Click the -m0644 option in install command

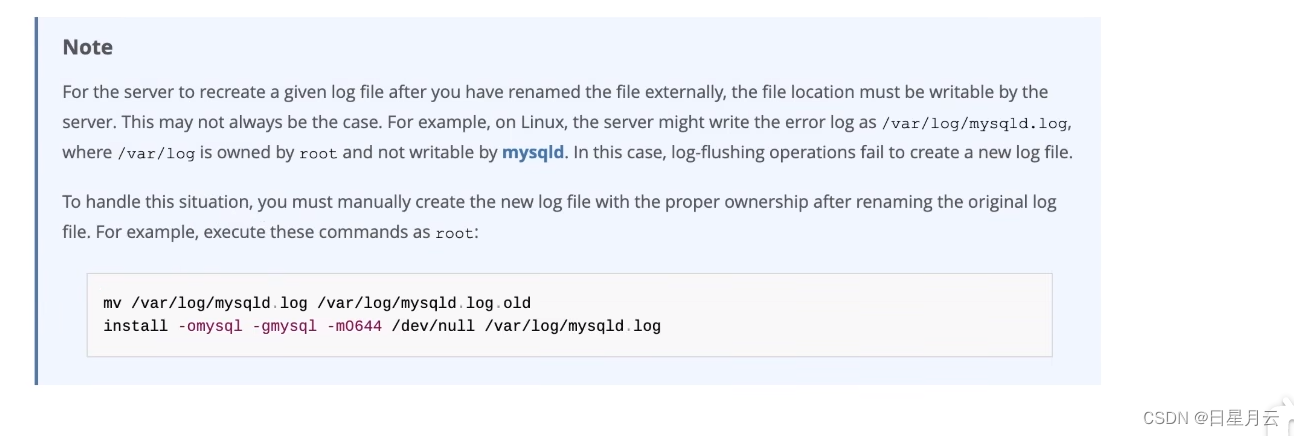[354, 326]
